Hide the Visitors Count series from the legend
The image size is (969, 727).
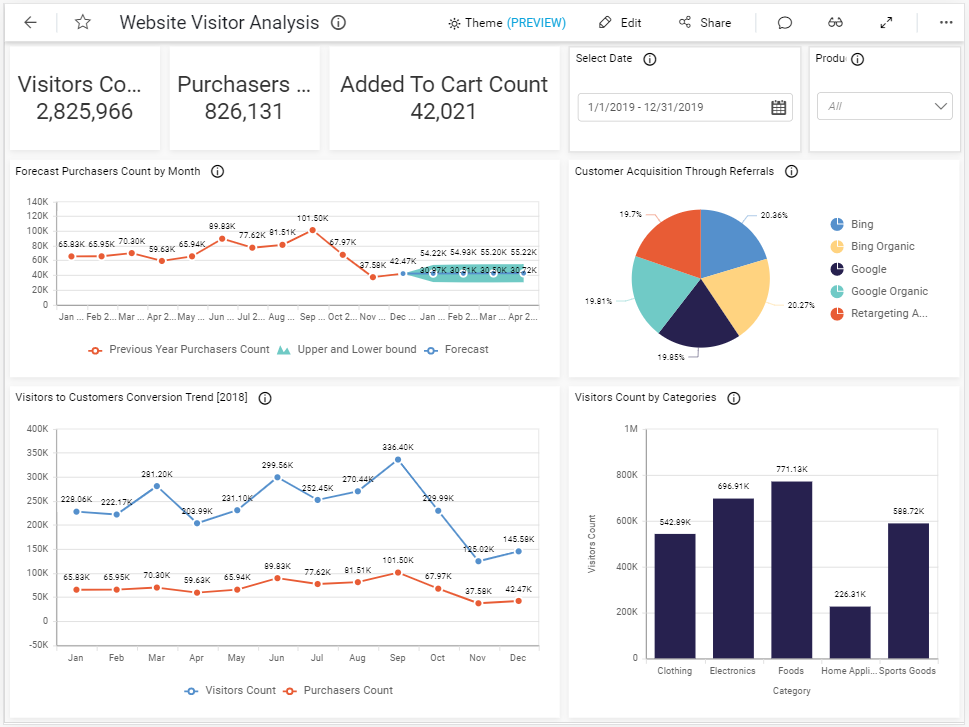coord(234,690)
